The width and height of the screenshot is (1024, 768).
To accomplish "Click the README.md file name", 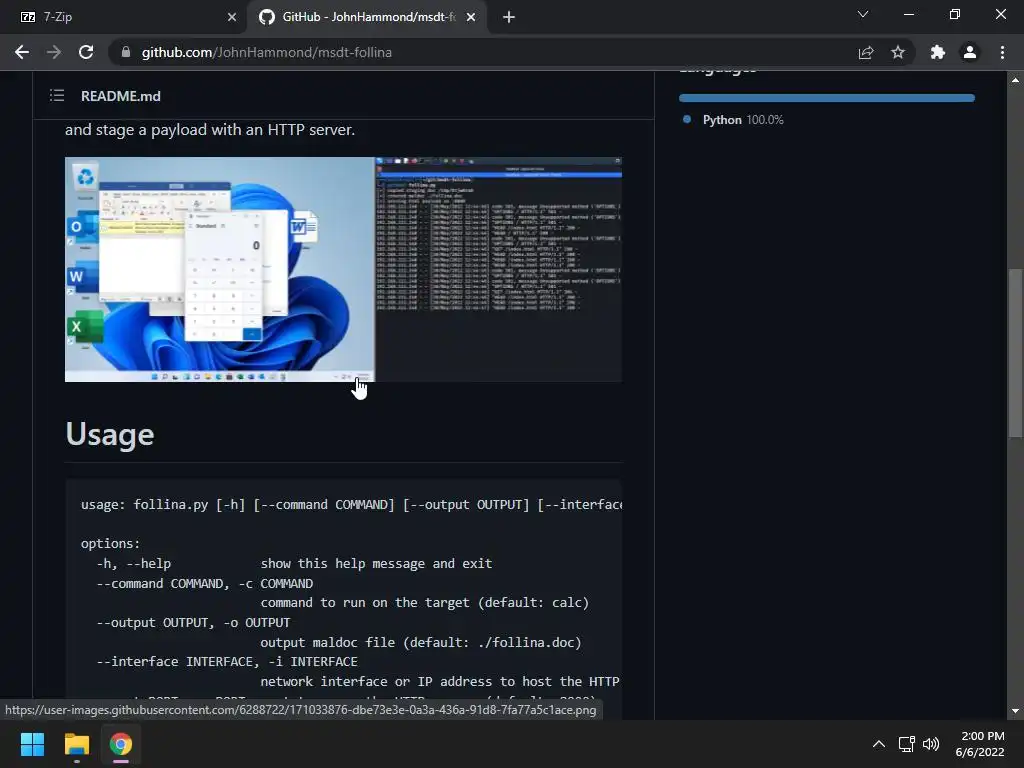I will coord(121,96).
